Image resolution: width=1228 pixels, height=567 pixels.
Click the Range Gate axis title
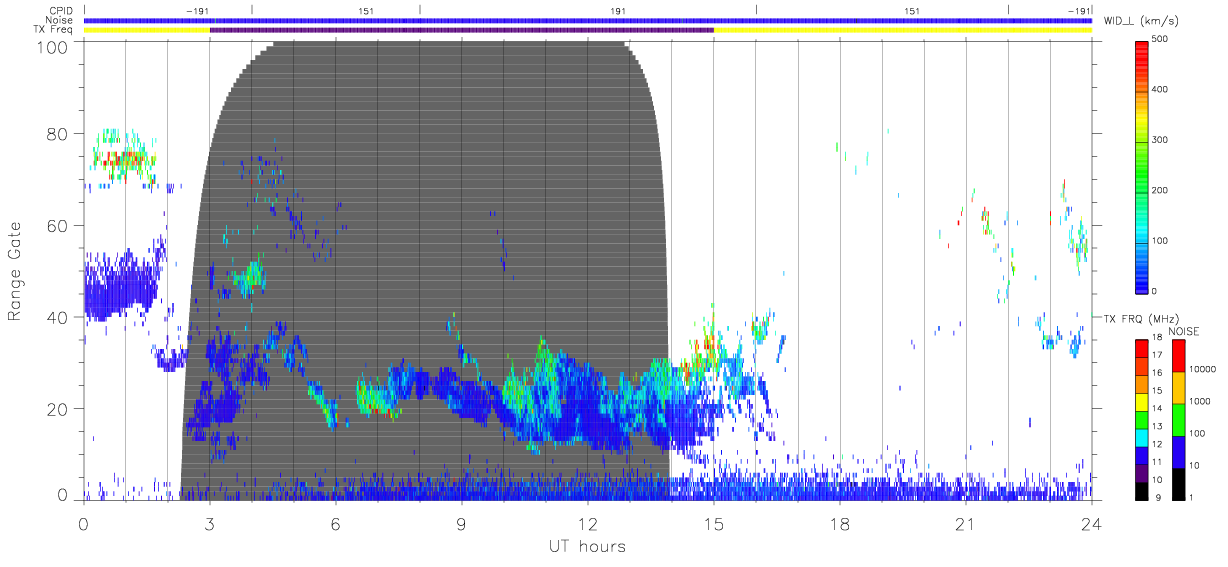pyautogui.click(x=15, y=271)
